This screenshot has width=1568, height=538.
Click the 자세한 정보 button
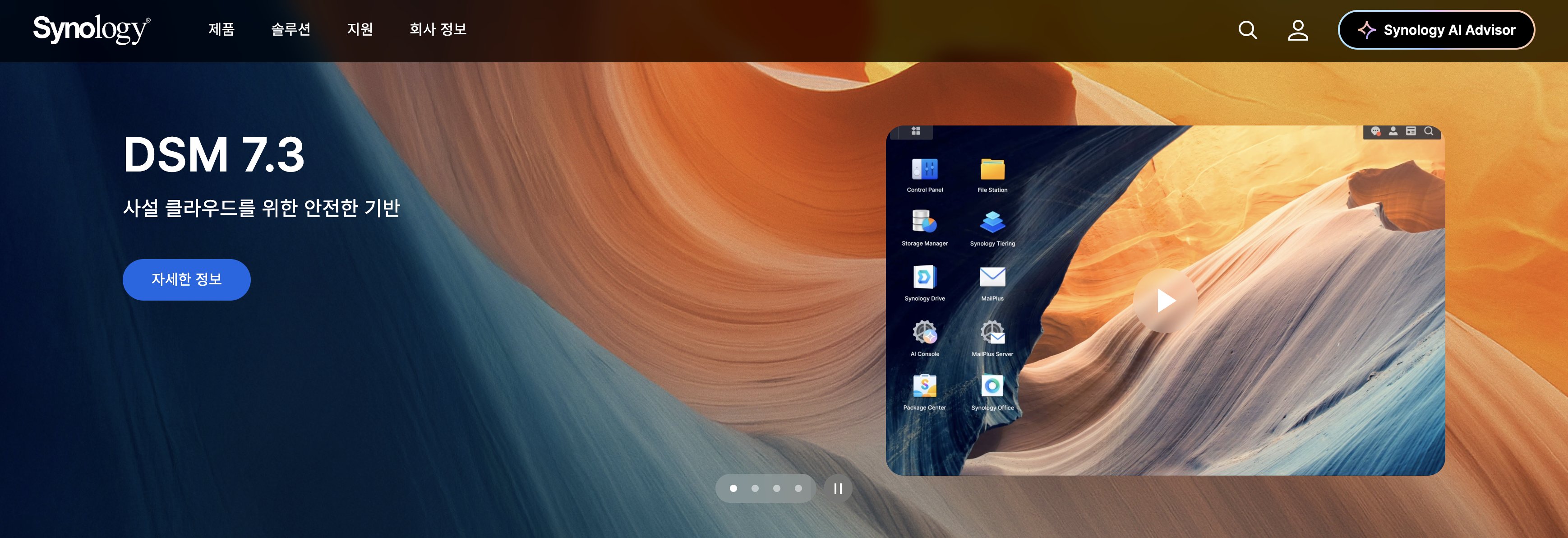pos(187,279)
